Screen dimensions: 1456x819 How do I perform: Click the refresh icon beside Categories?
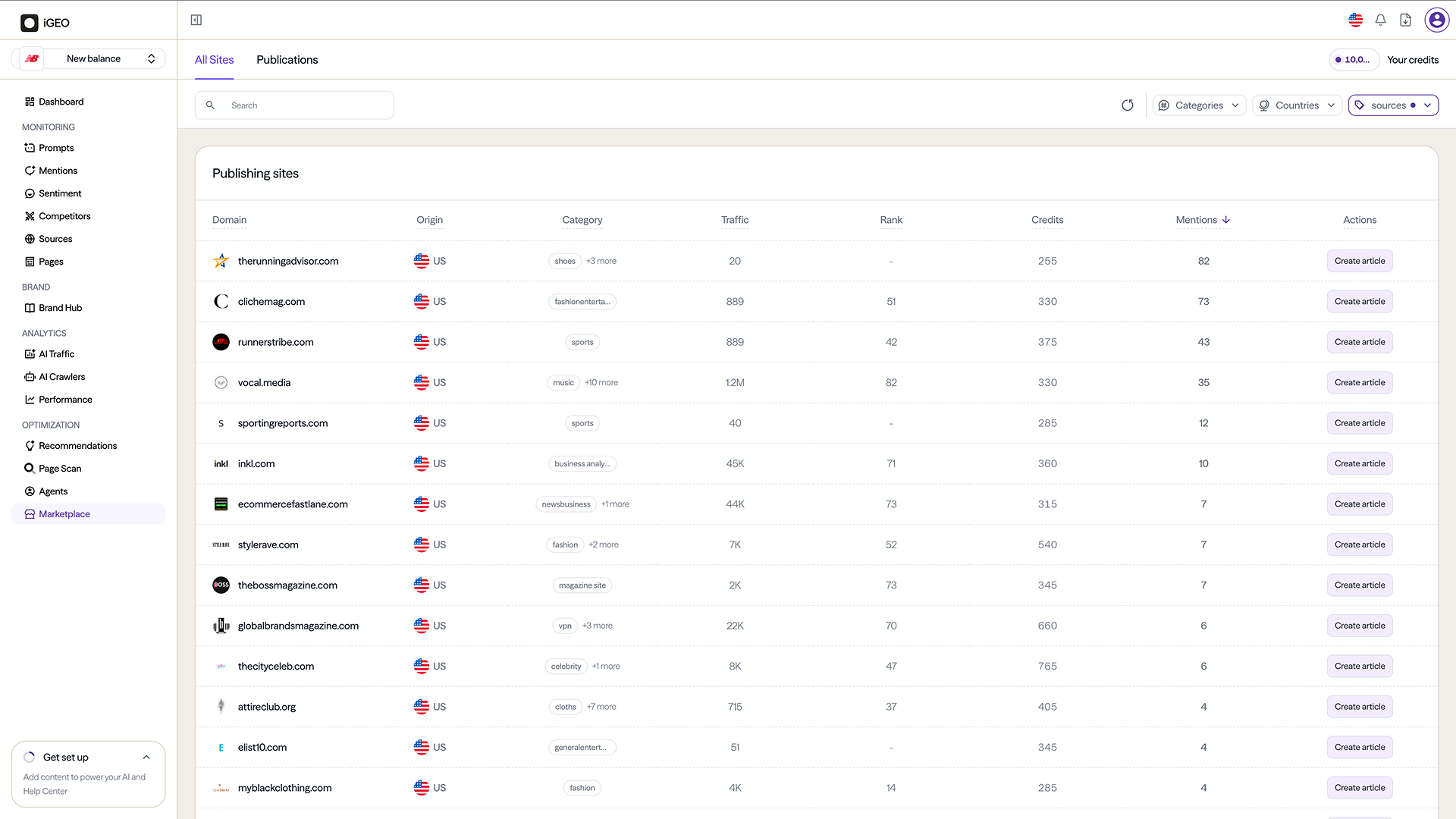[x=1128, y=105]
